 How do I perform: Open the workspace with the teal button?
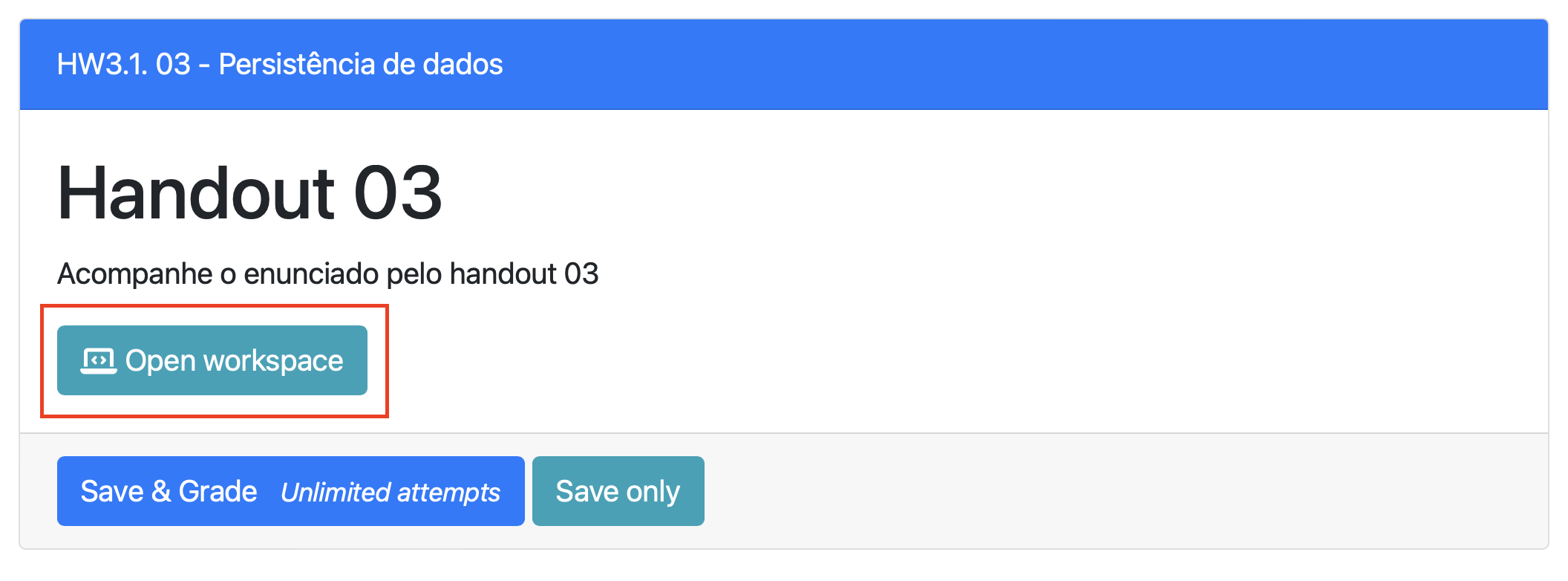click(x=212, y=360)
